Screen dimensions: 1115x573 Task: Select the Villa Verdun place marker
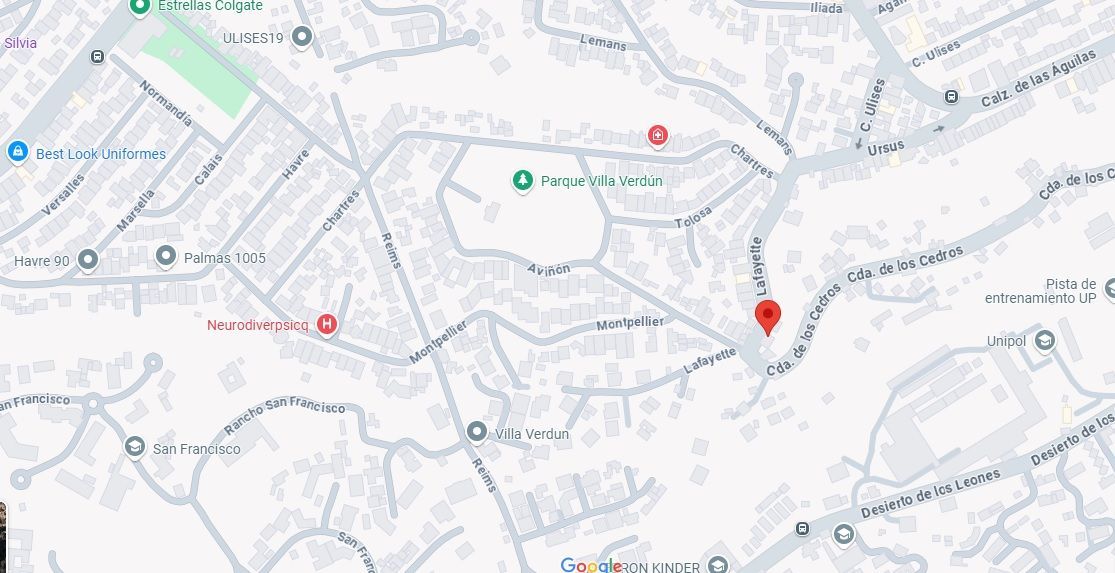476,432
